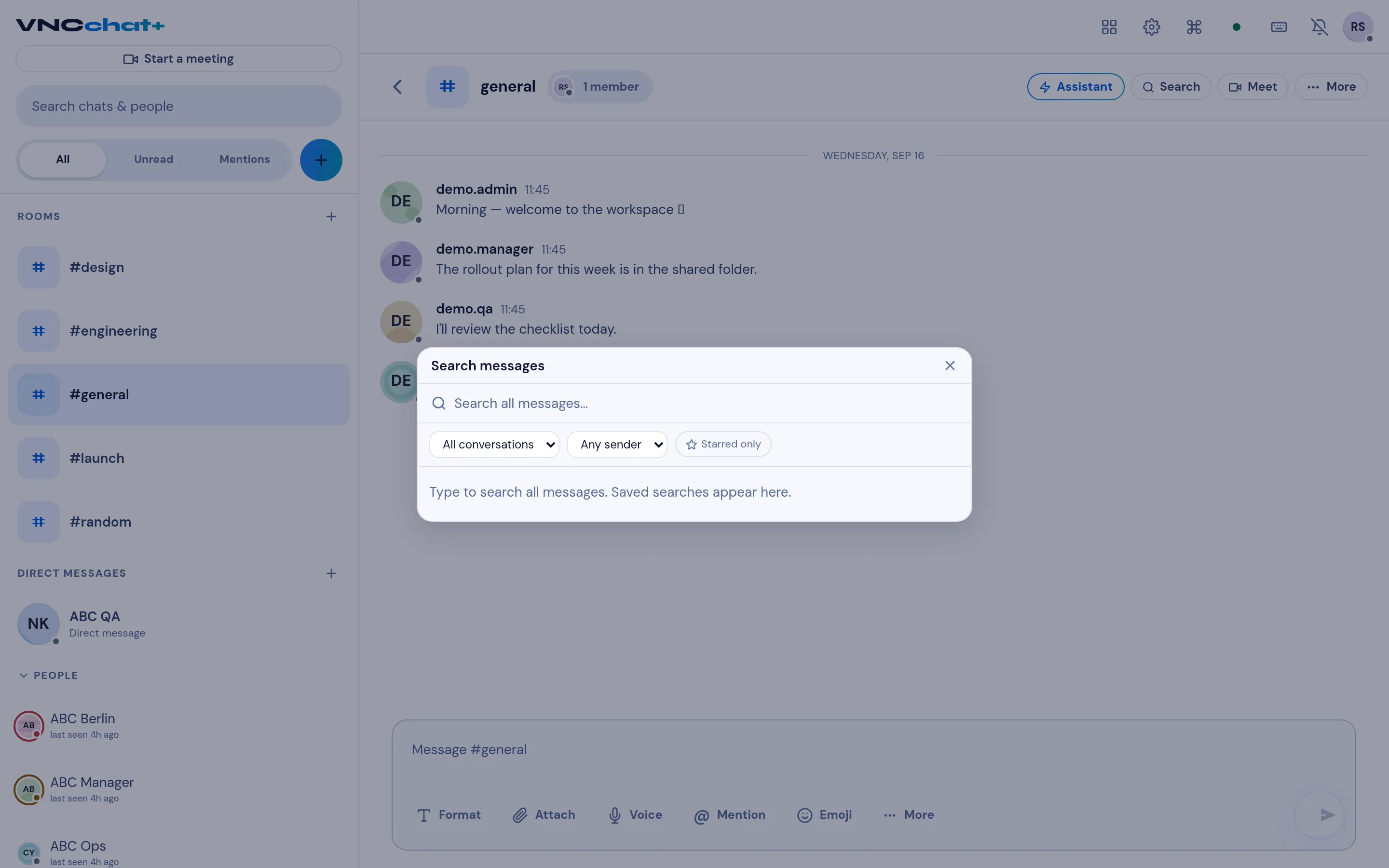The width and height of the screenshot is (1389, 868).
Task: Toggle the Starred only filter
Action: click(723, 444)
